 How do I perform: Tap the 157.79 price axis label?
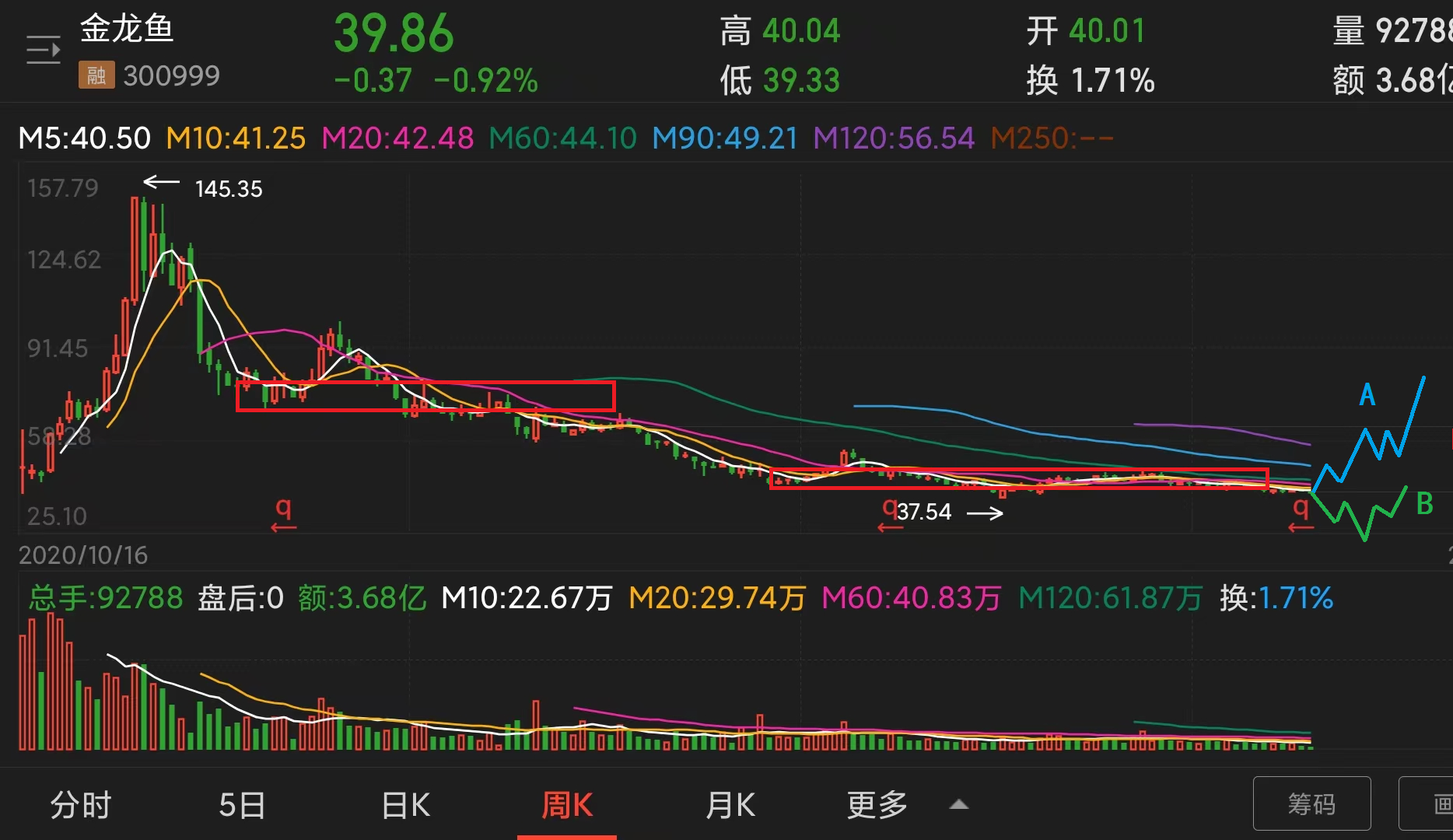63,188
